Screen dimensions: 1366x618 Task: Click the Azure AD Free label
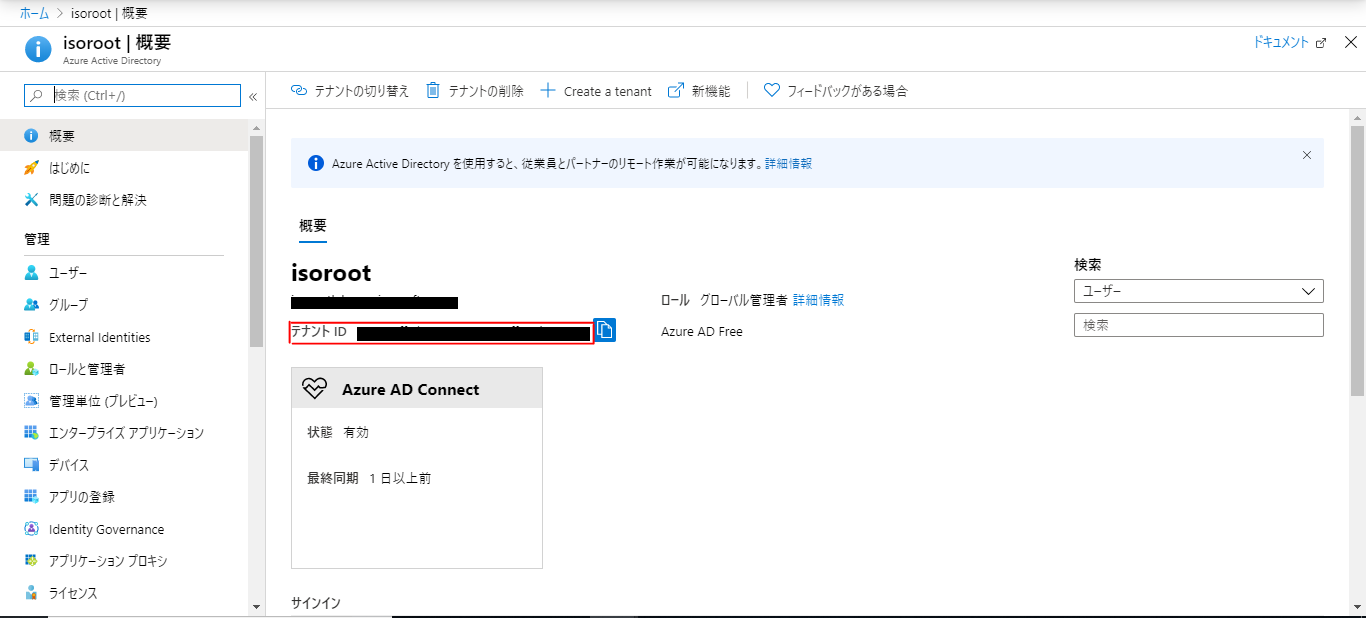(702, 331)
